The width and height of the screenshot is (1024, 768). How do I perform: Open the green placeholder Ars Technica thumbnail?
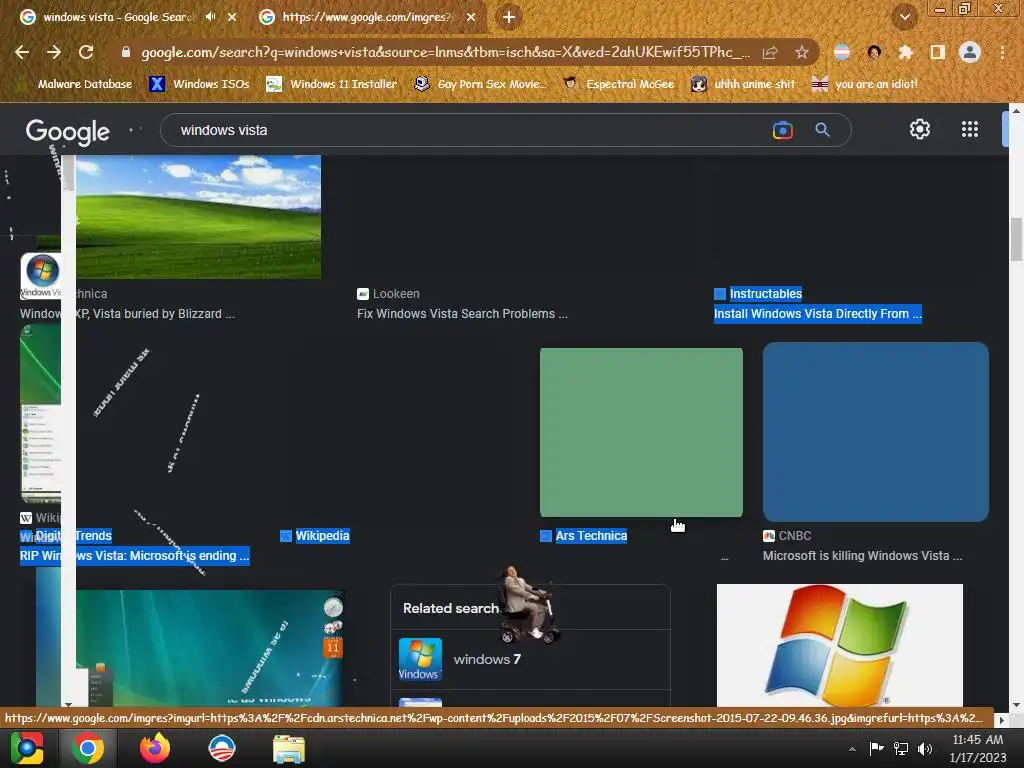pos(641,432)
